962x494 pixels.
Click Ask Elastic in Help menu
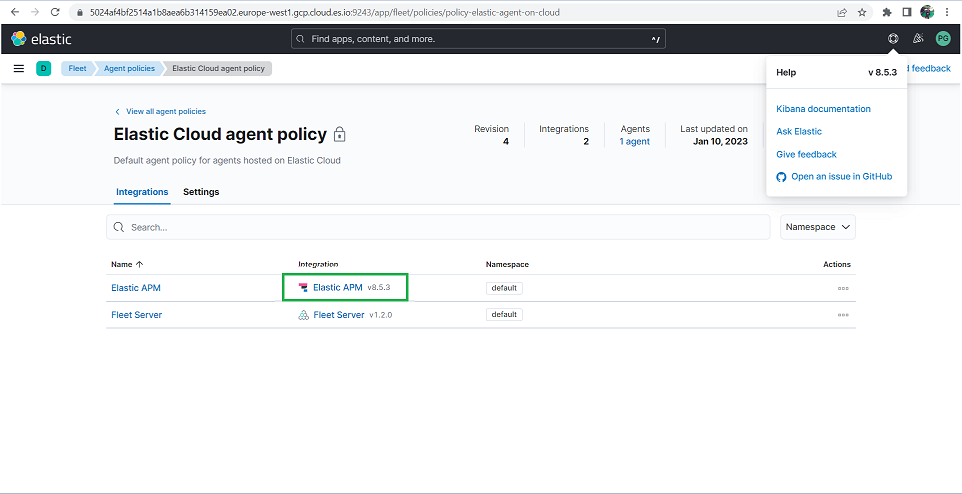799,131
